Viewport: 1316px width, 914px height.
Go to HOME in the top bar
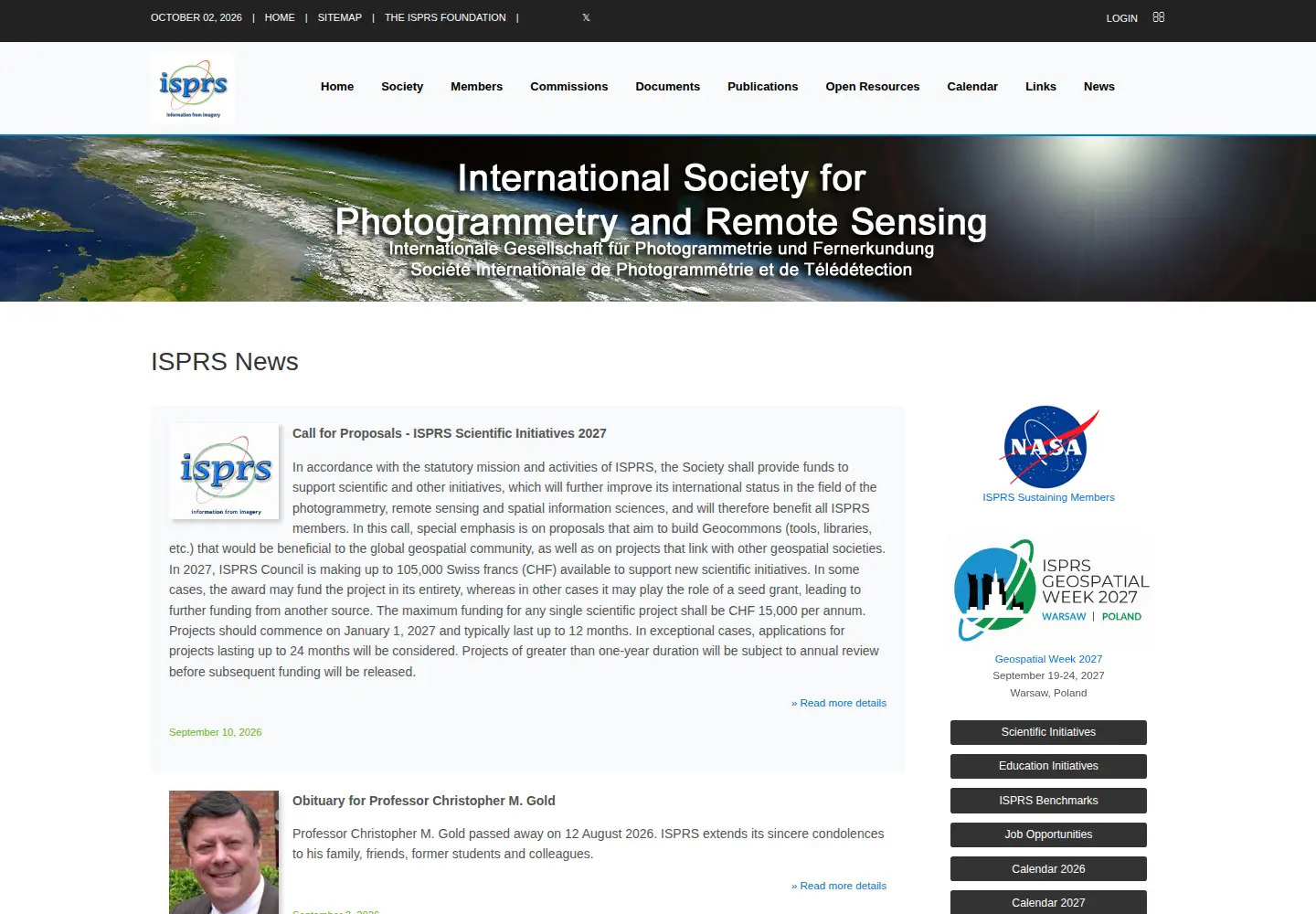(280, 17)
